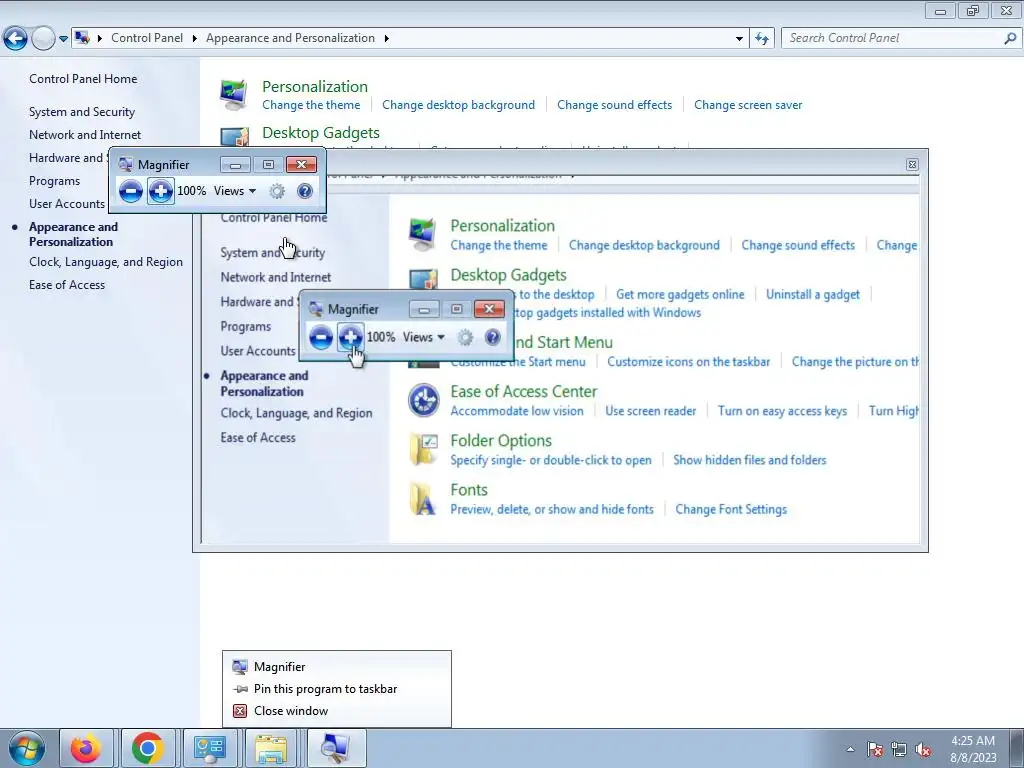Click the Magnifier taskbar button
Viewport: 1024px width, 768px height.
click(x=336, y=748)
